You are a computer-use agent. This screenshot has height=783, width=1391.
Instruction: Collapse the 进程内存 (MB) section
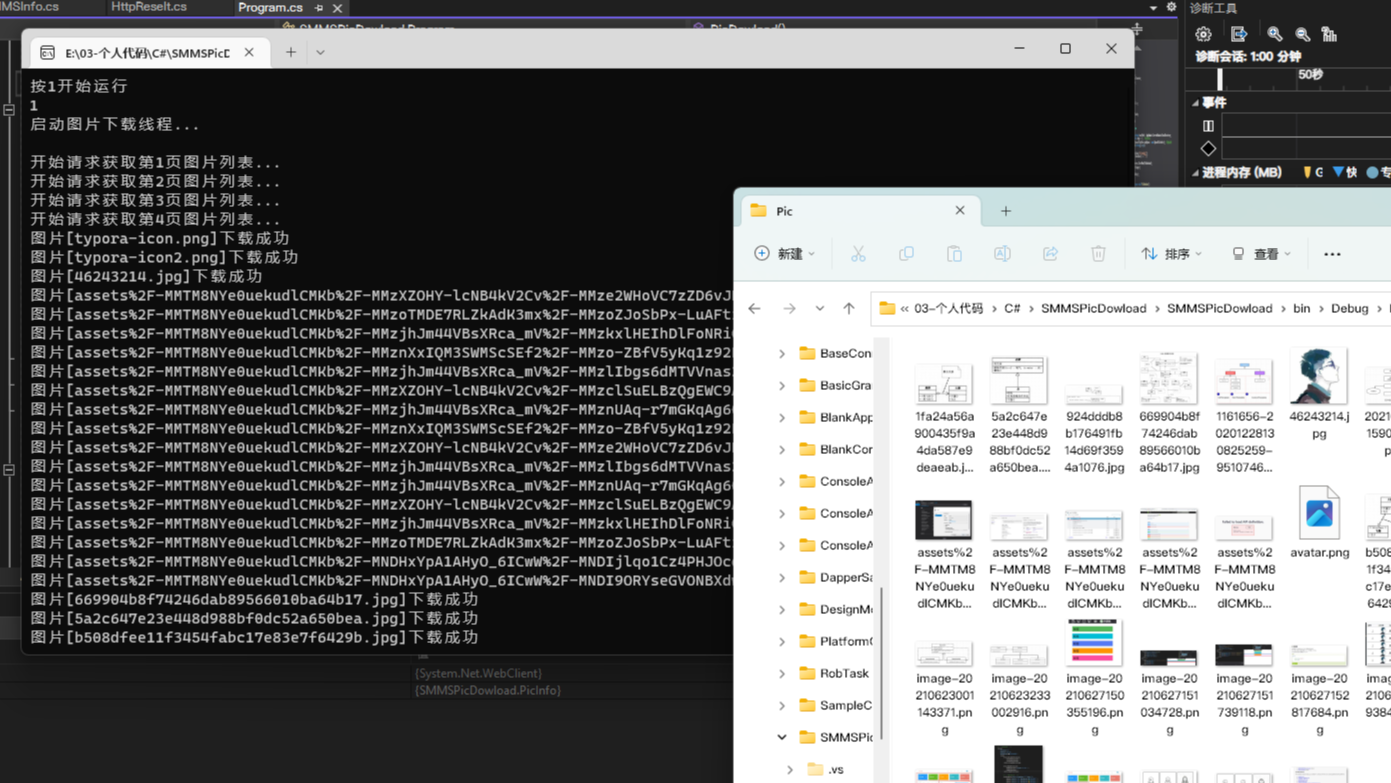[1195, 173]
